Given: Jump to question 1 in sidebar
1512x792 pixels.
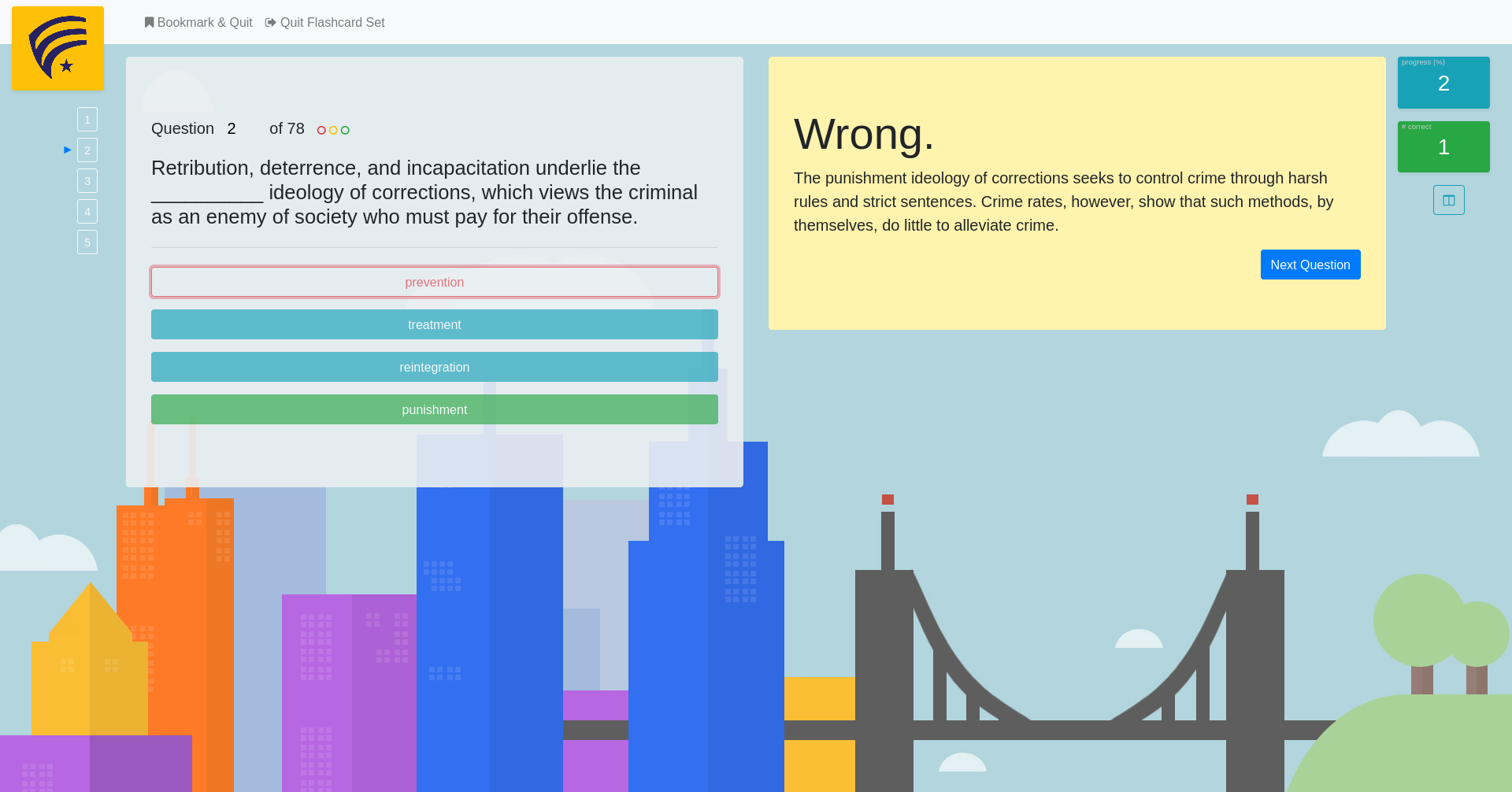Looking at the screenshot, I should [87, 120].
